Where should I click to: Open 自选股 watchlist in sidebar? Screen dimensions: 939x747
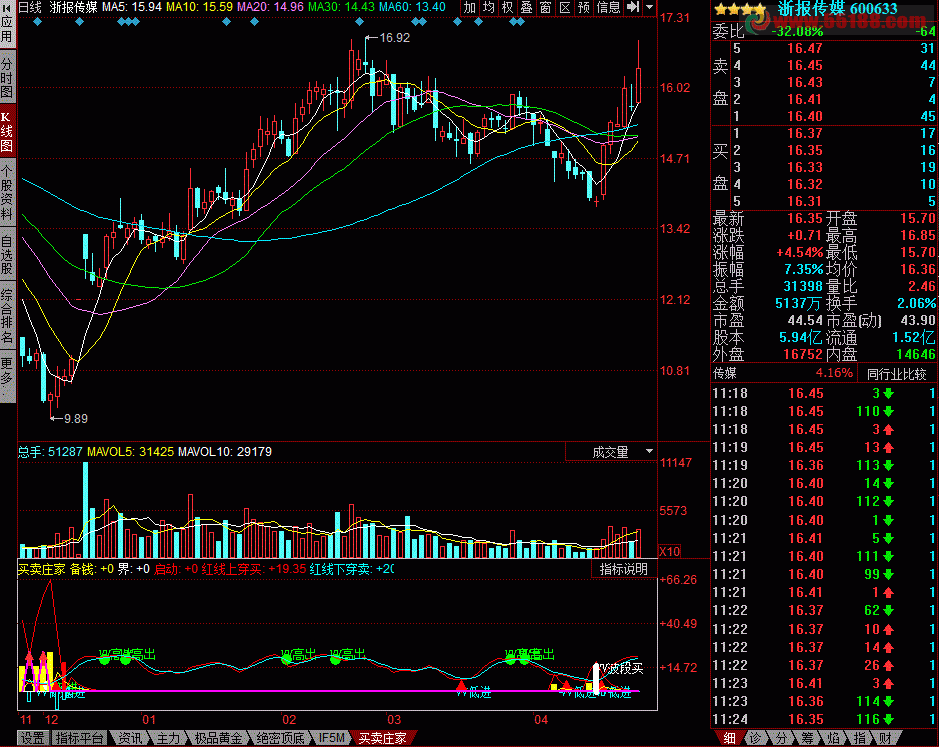tap(7, 255)
